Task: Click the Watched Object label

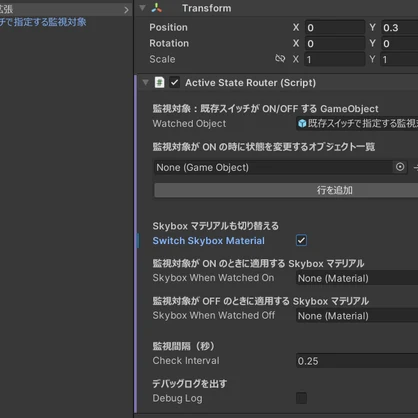Action: pyautogui.click(x=189, y=124)
